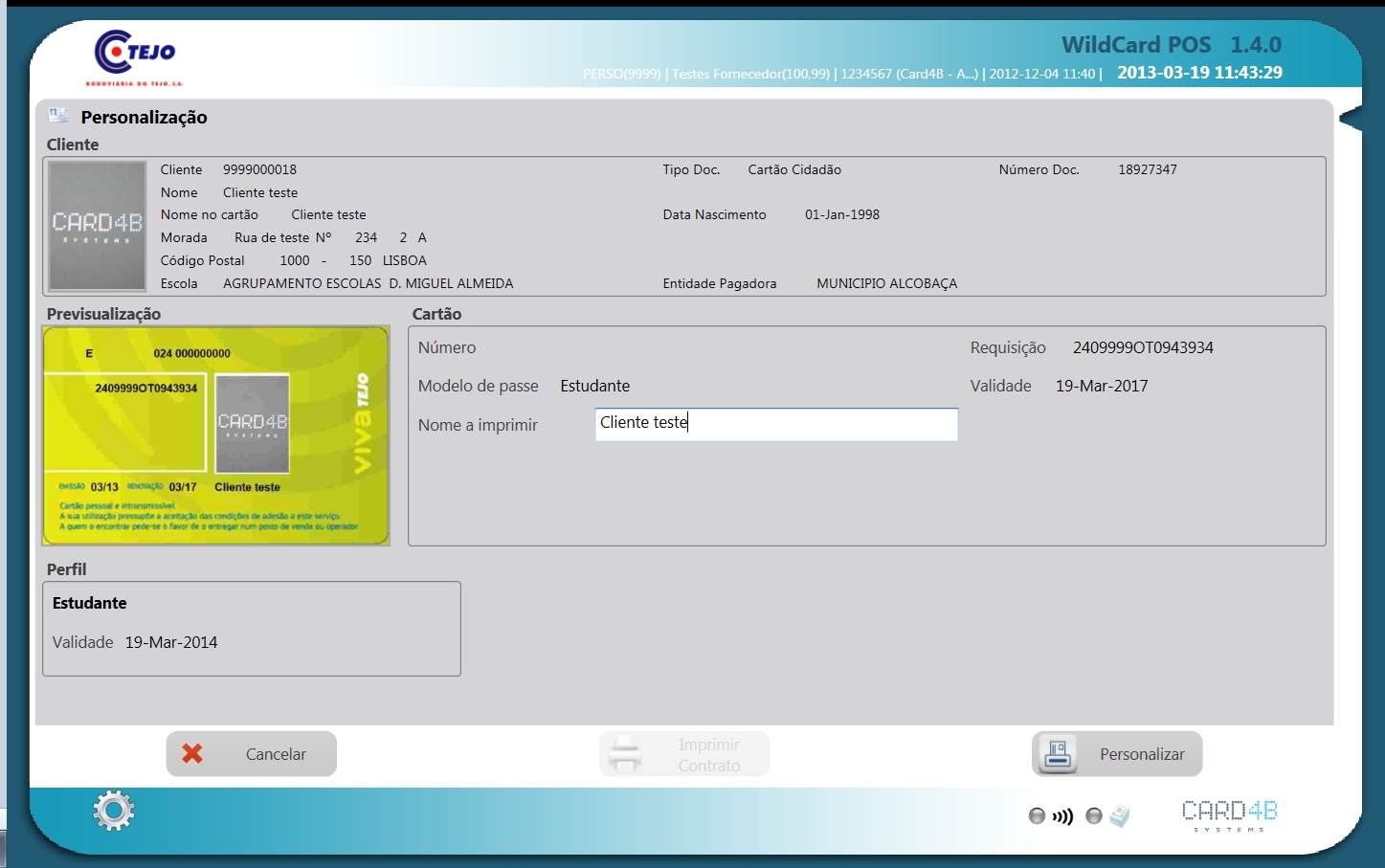
Task: Click the Card4B Systems logo in footer
Action: (x=1229, y=814)
